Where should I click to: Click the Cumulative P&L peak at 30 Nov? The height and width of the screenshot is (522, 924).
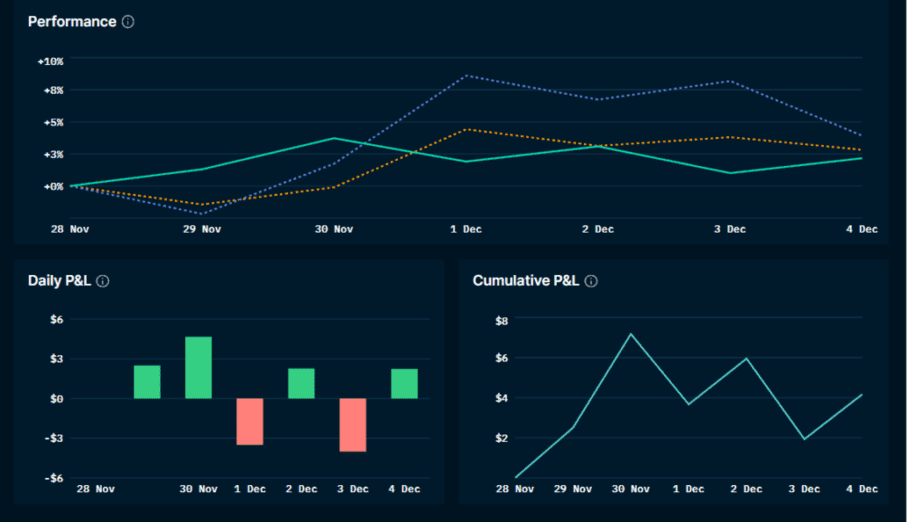(x=631, y=334)
